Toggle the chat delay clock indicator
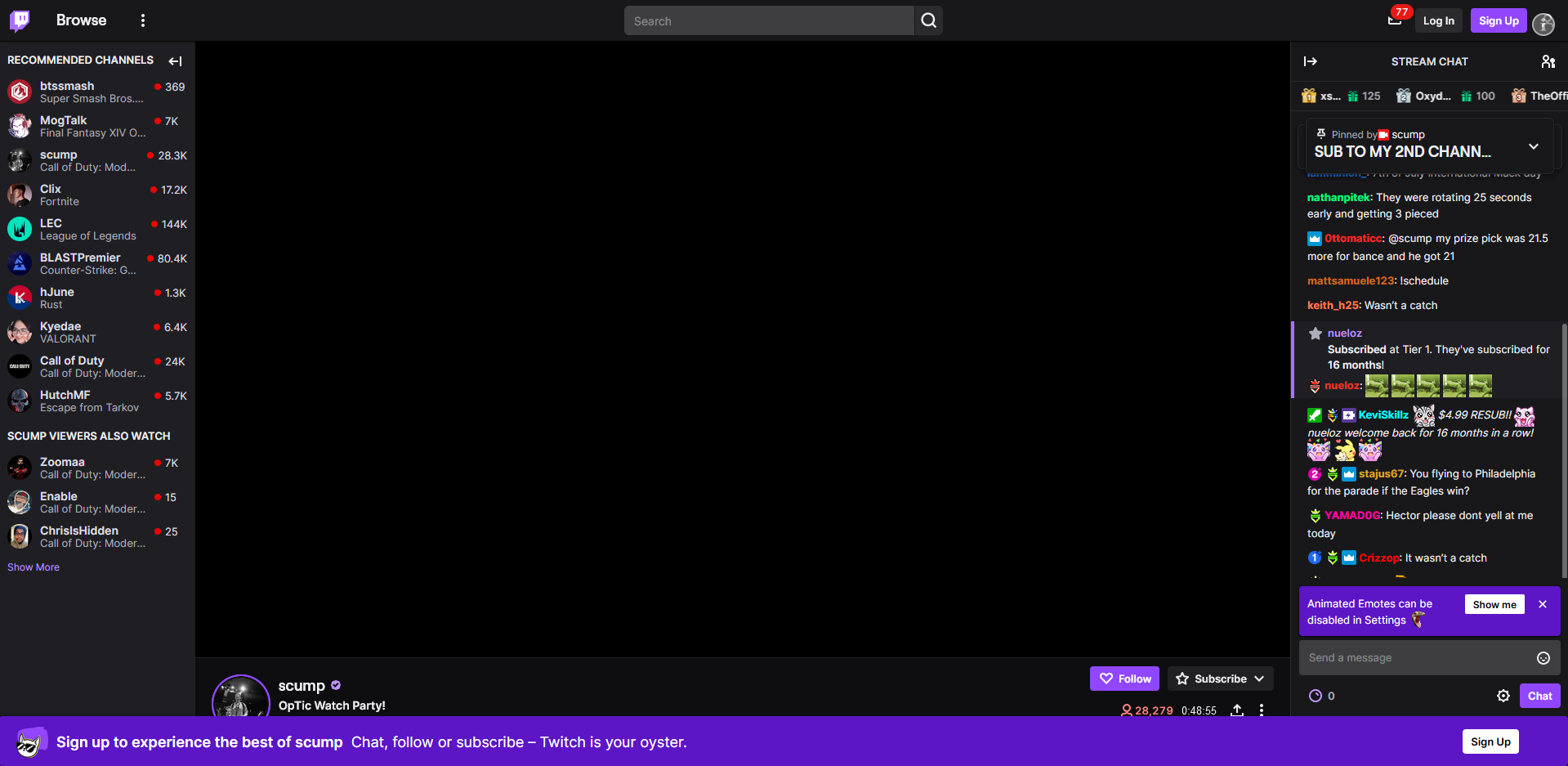 (1316, 696)
